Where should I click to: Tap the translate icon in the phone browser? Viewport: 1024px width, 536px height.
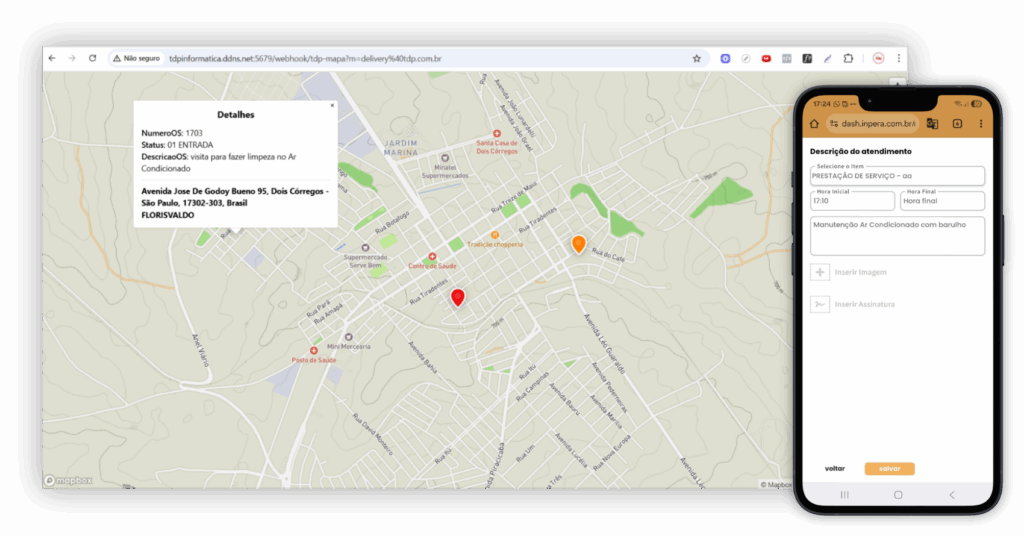(932, 124)
